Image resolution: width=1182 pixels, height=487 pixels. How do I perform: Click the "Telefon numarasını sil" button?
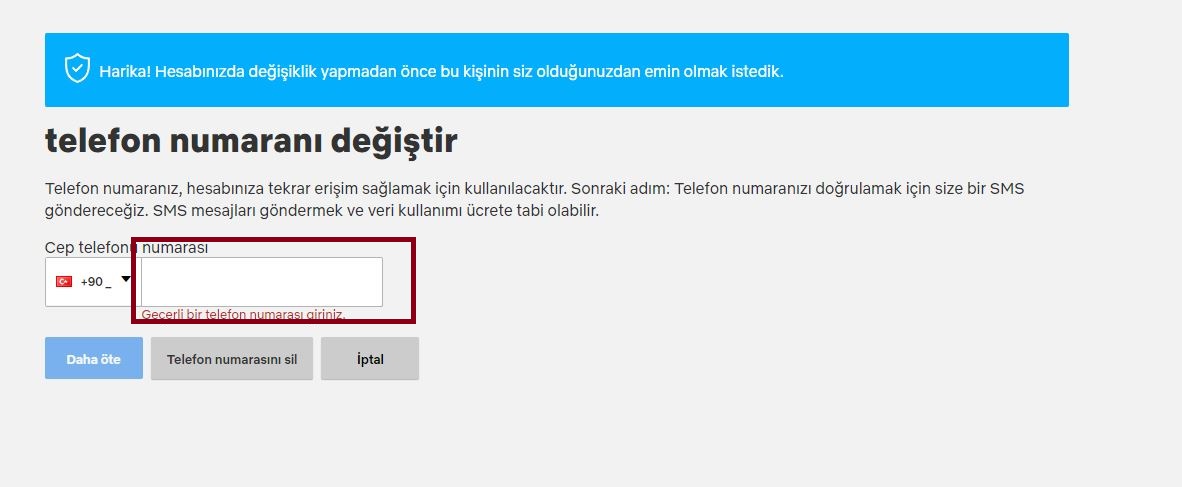(232, 359)
